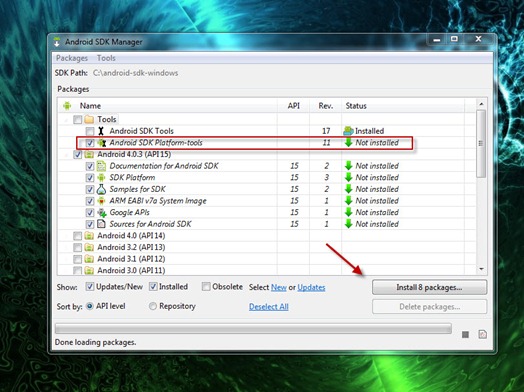This screenshot has height=392, width=524.
Task: Uncheck the Samples for SDK checkbox
Action: pyautogui.click(x=90, y=189)
